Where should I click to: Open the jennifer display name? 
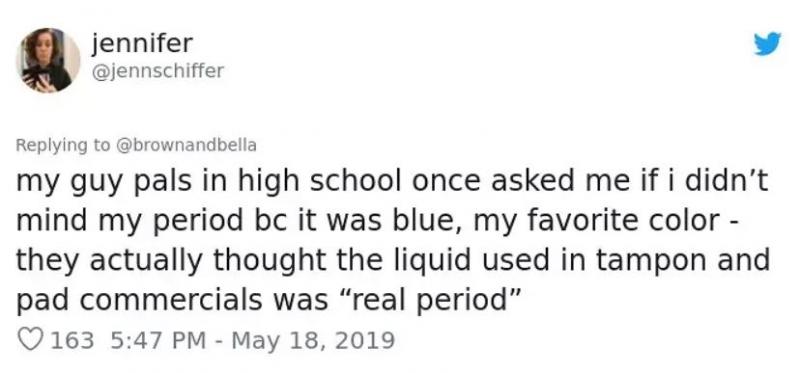(142, 43)
